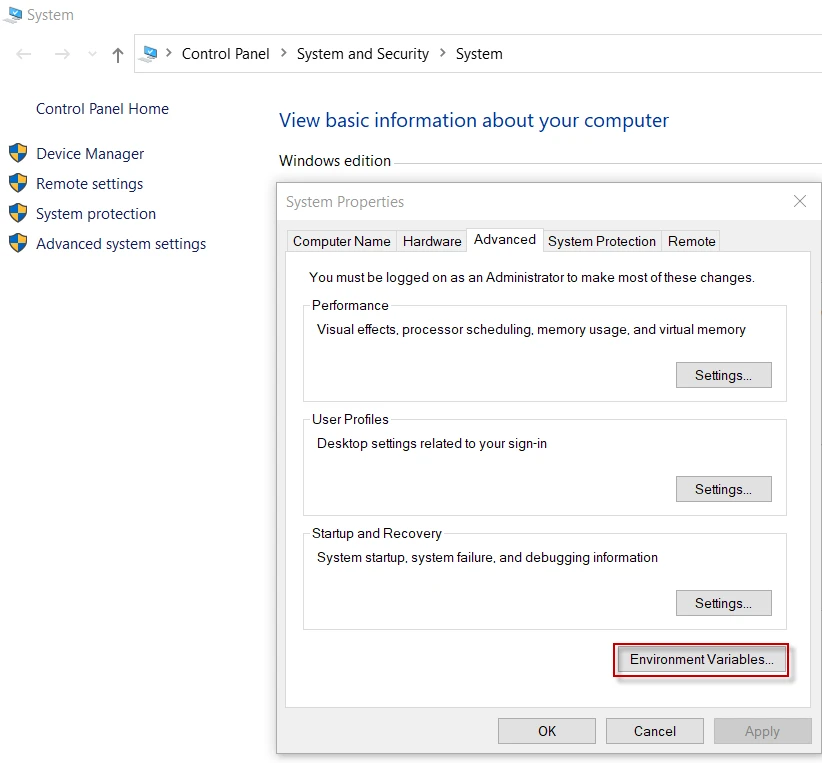Go to Control Panel Home
Viewport: 822px width, 763px height.
click(x=102, y=109)
